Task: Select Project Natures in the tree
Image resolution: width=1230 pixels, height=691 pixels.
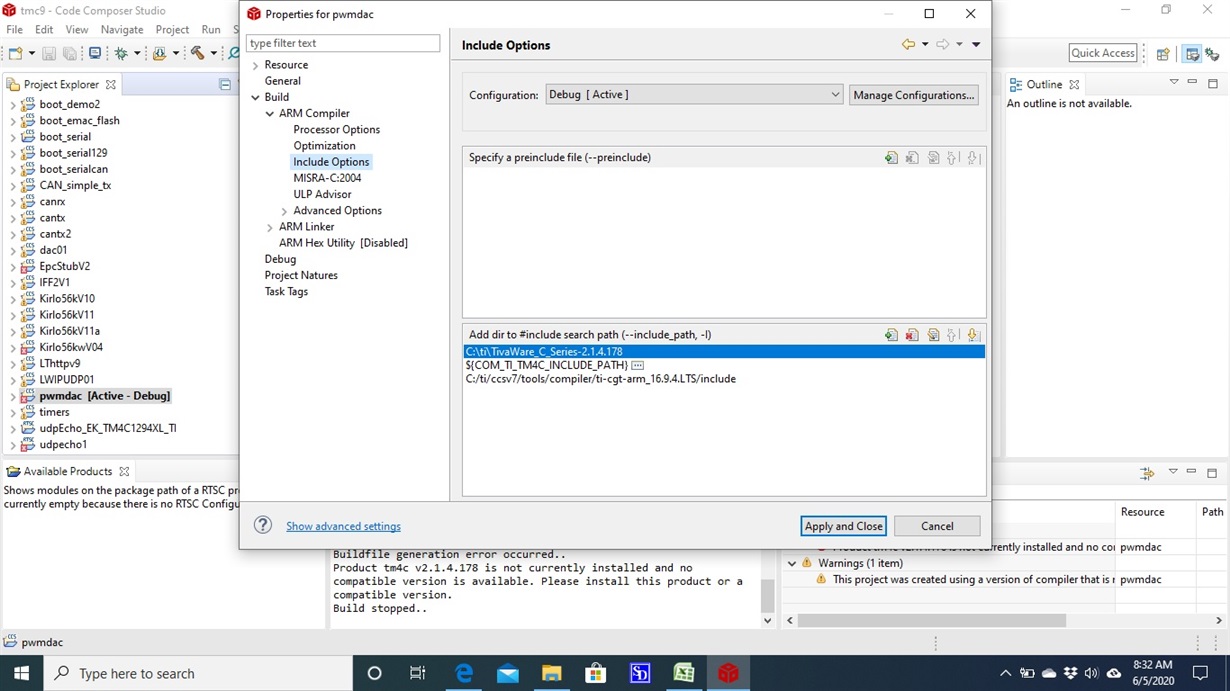Action: tap(301, 275)
